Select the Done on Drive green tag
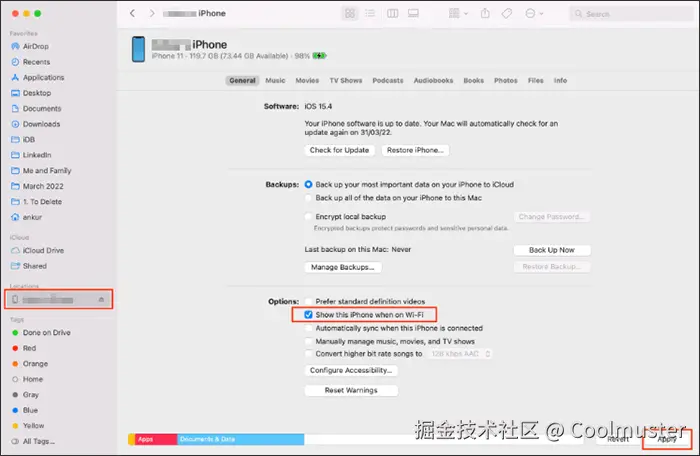This screenshot has height=456, width=700. 41,333
